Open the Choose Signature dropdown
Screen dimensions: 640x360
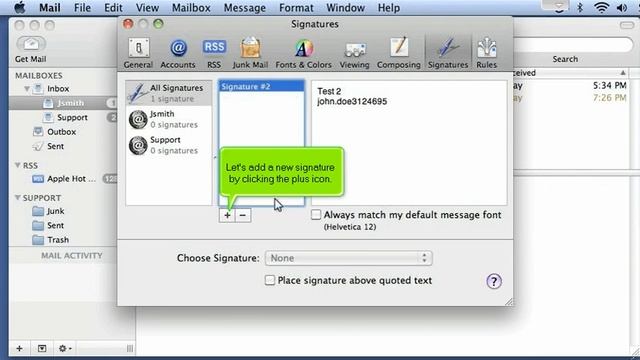[349, 258]
